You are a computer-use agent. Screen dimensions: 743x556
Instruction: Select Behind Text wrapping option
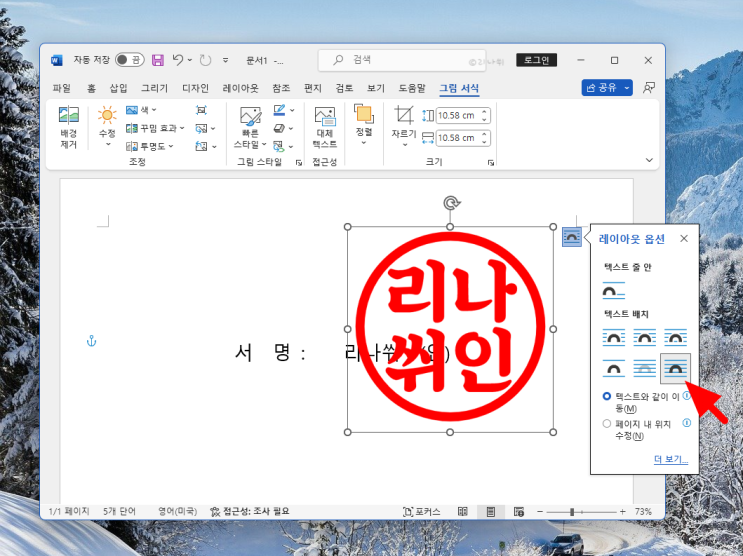(x=644, y=368)
